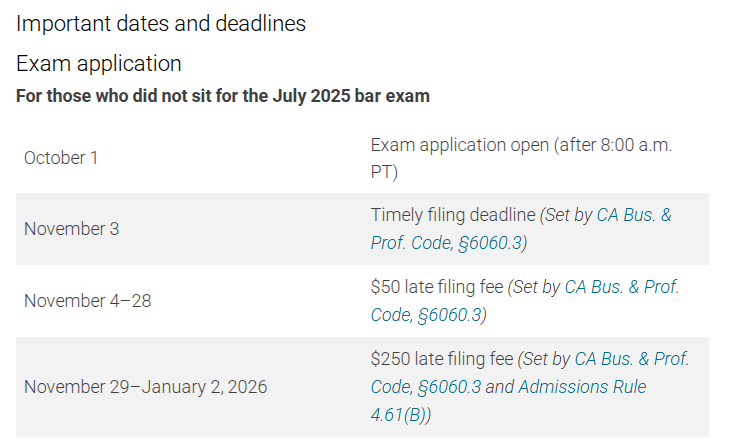Click the word "and" before Admissions Rule link
The width and height of the screenshot is (755, 447).
pos(498,387)
